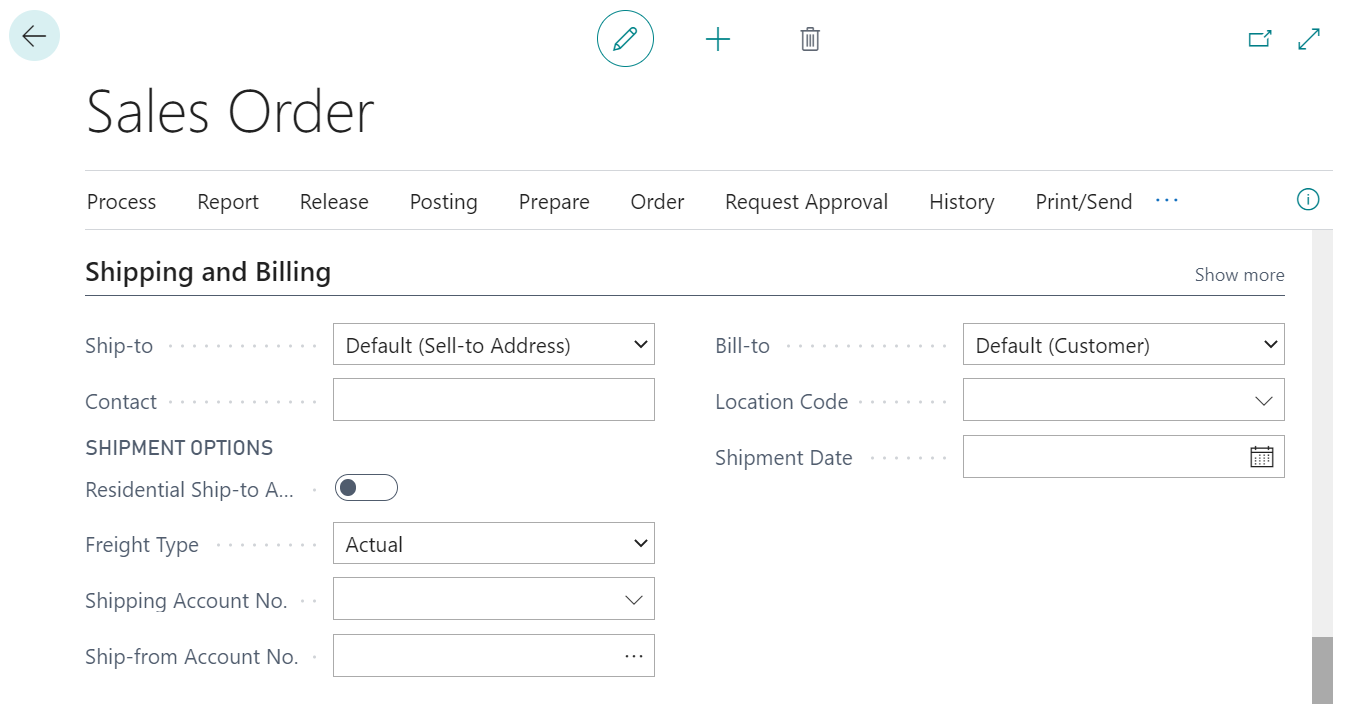
Task: Click the vertical scrollbar thumb
Action: coord(1322,670)
